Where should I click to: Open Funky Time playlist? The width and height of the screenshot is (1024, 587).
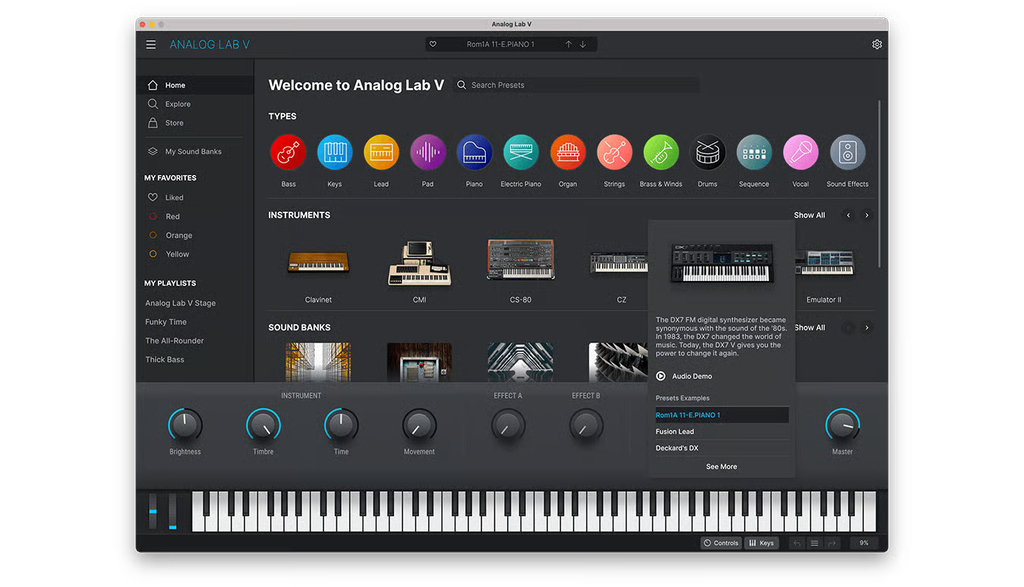(166, 322)
